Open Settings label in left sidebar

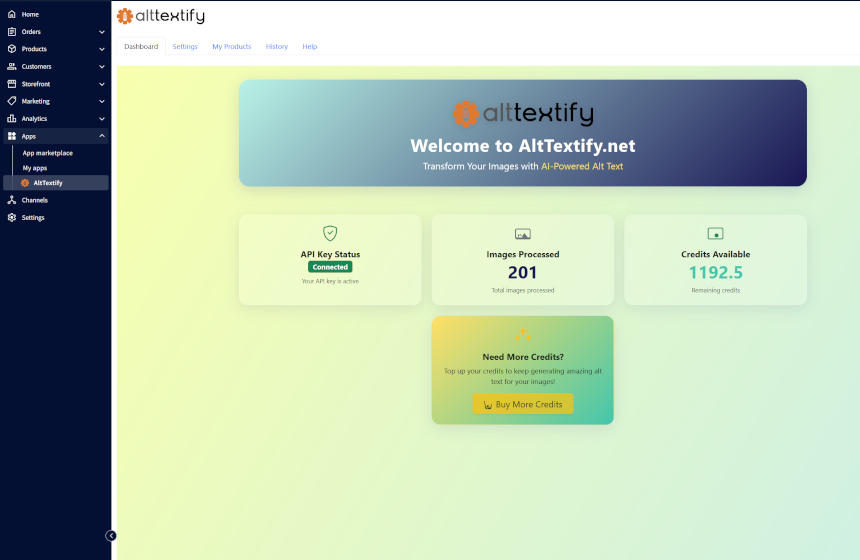point(33,217)
